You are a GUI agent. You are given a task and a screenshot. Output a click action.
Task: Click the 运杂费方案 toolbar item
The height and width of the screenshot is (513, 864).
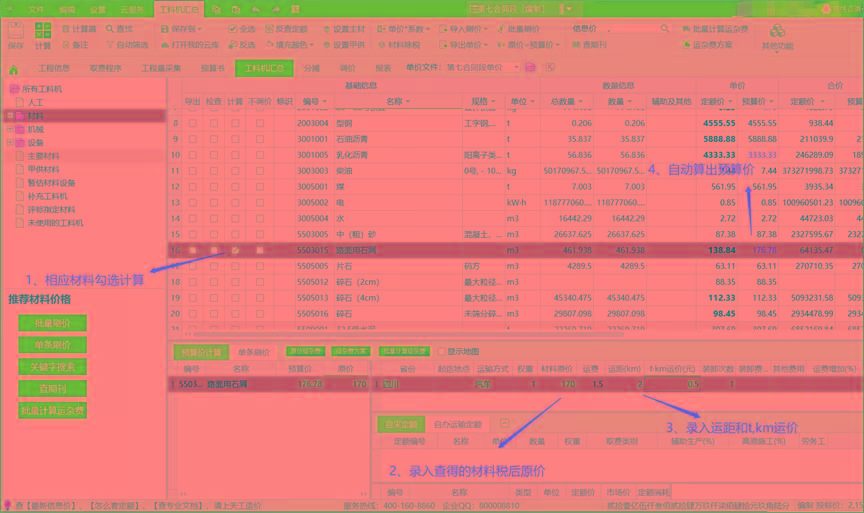(708, 45)
